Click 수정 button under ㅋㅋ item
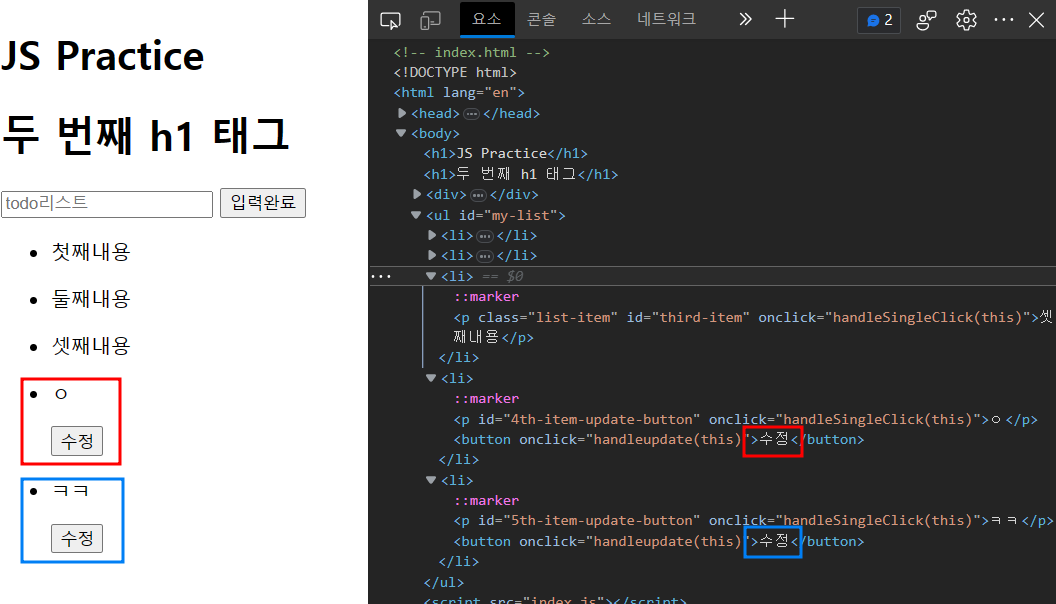Viewport: 1056px width, 604px height. tap(77, 539)
